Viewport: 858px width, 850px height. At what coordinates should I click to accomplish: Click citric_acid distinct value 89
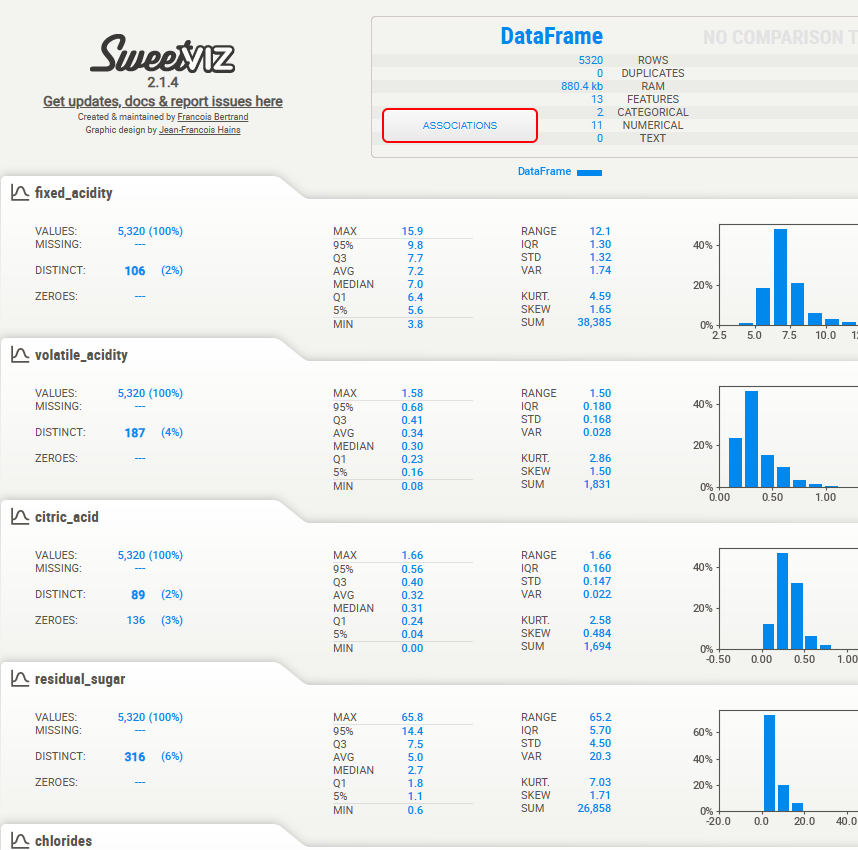pyautogui.click(x=138, y=595)
